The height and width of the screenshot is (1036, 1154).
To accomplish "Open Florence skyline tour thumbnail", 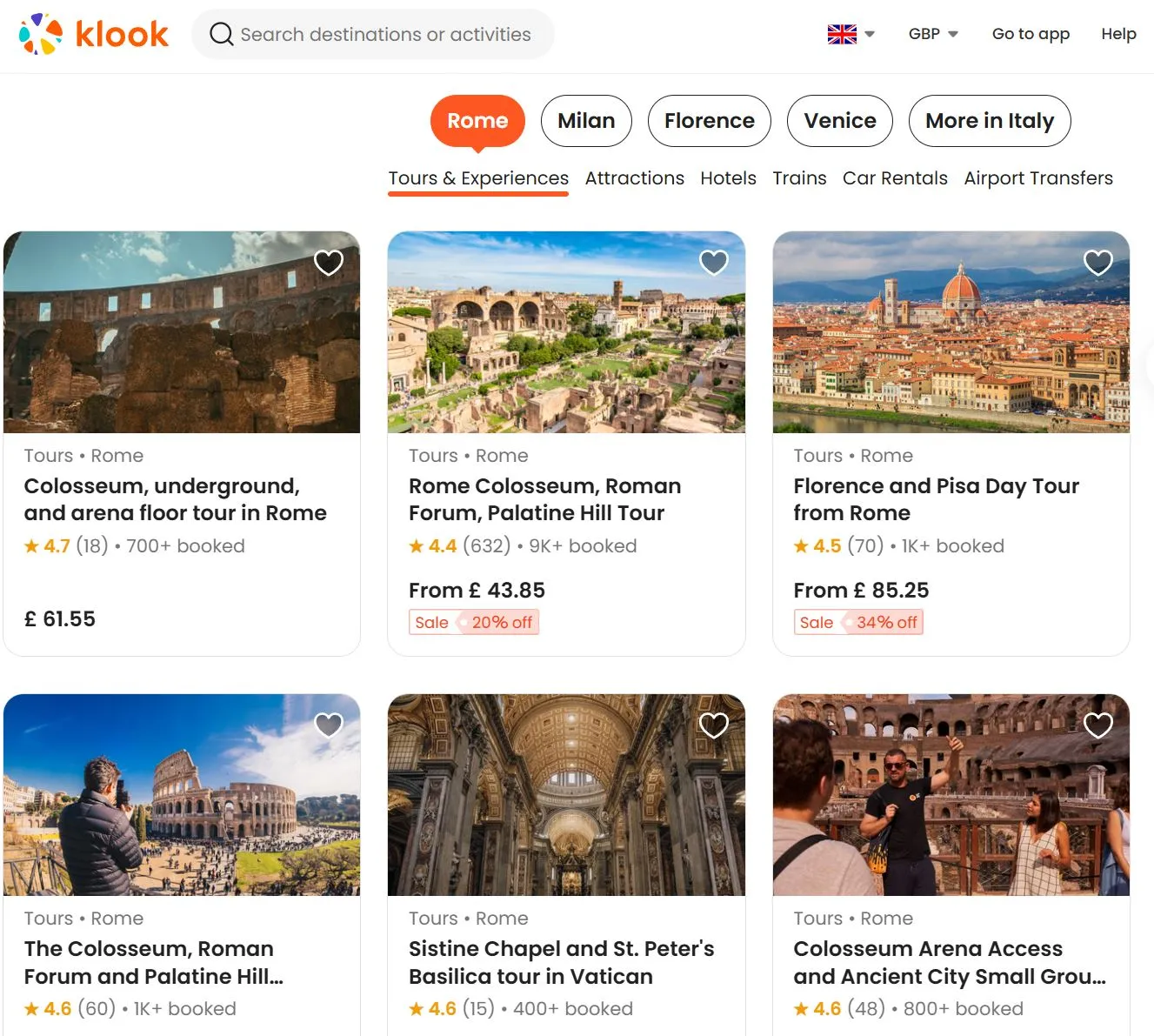I will 951,332.
